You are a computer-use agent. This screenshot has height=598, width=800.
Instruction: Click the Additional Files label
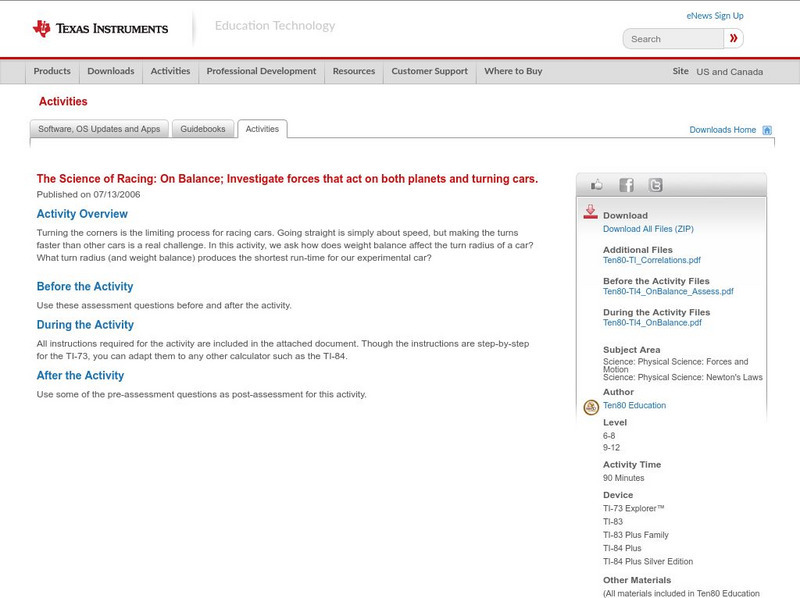[x=638, y=250]
